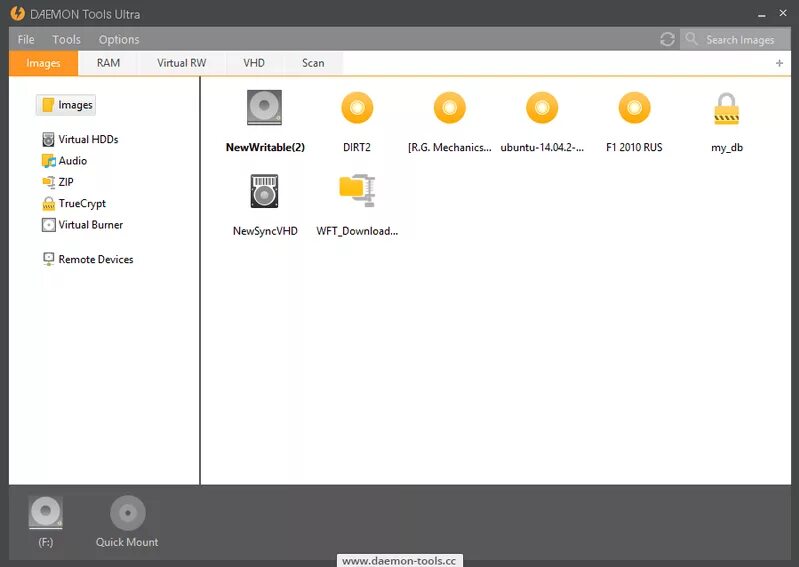Select Remote Devices in sidebar
The width and height of the screenshot is (799, 567).
click(x=88, y=259)
